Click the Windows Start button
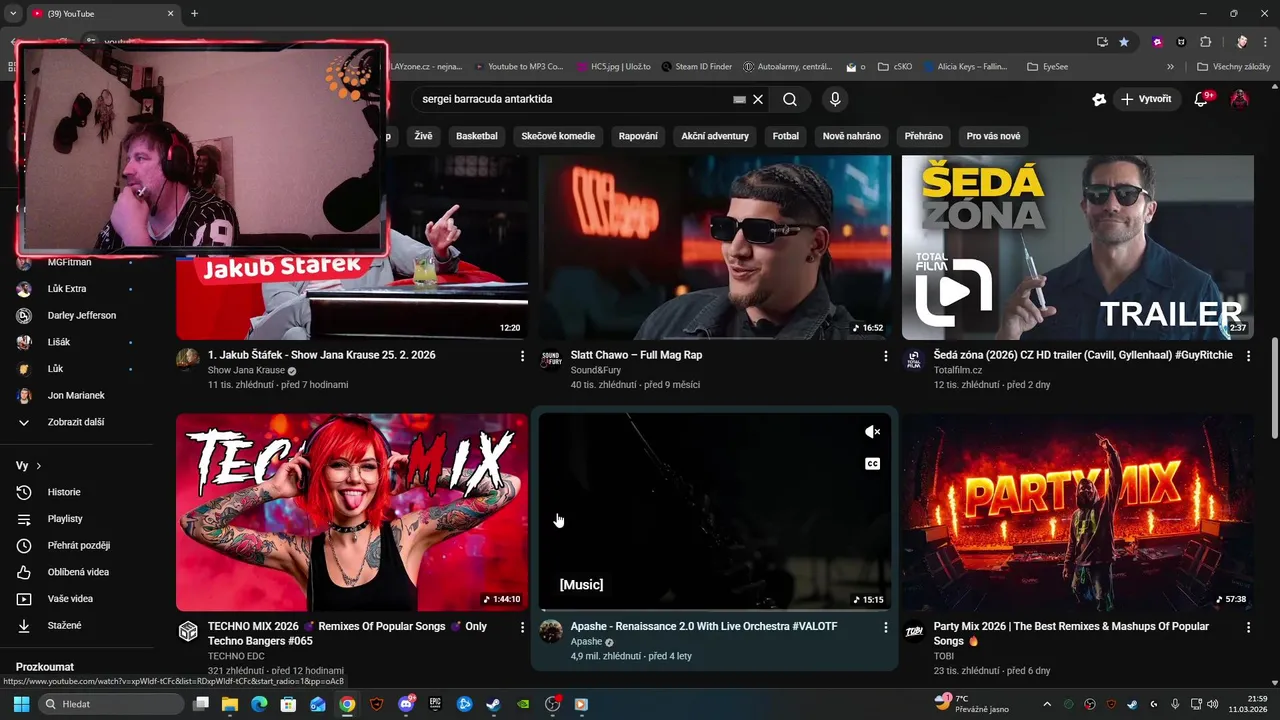This screenshot has height=720, width=1280. [x=21, y=704]
